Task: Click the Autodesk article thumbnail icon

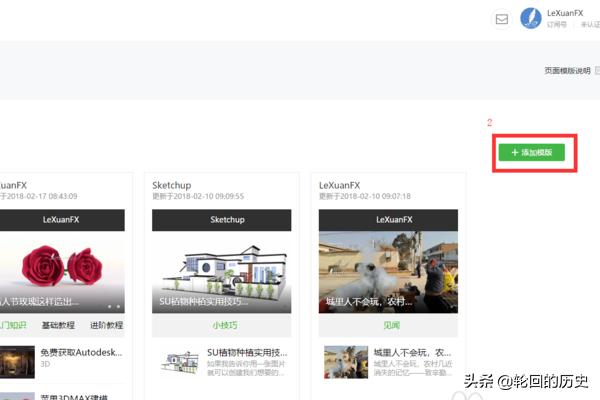Action: click(15, 359)
